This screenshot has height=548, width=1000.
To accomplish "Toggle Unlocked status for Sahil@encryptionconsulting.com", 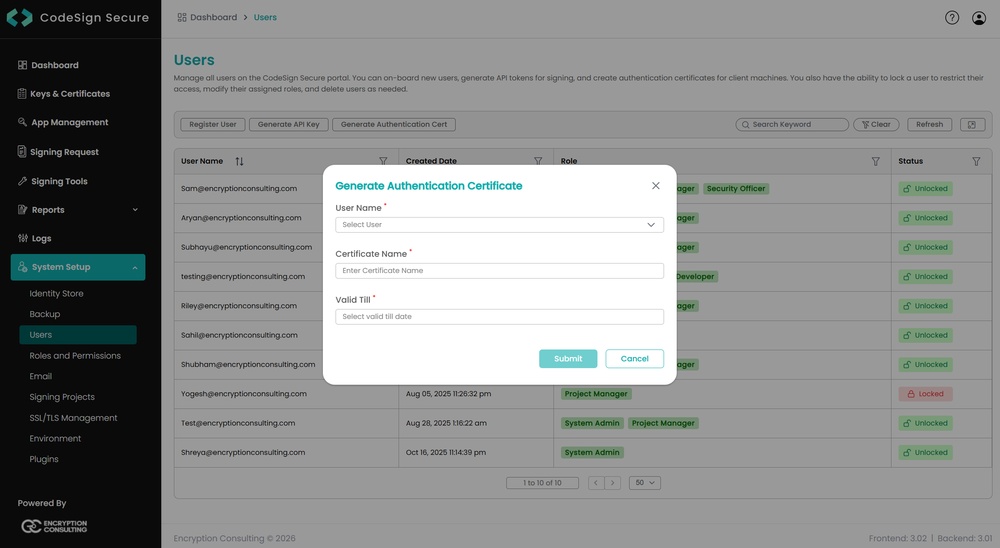I will pyautogui.click(x=925, y=336).
